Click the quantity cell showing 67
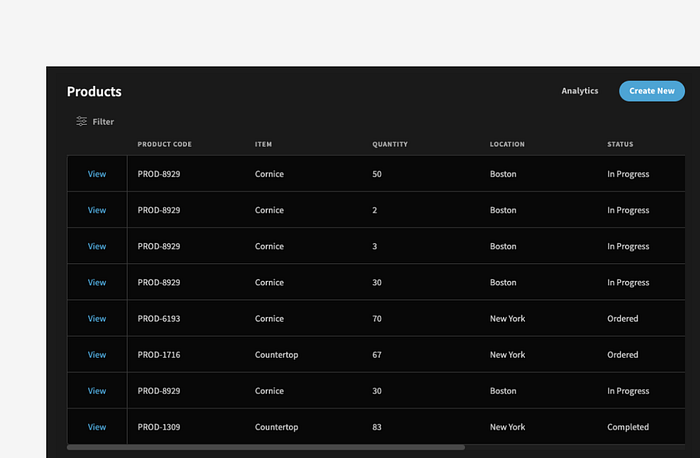Image resolution: width=700 pixels, height=458 pixels. coord(377,355)
